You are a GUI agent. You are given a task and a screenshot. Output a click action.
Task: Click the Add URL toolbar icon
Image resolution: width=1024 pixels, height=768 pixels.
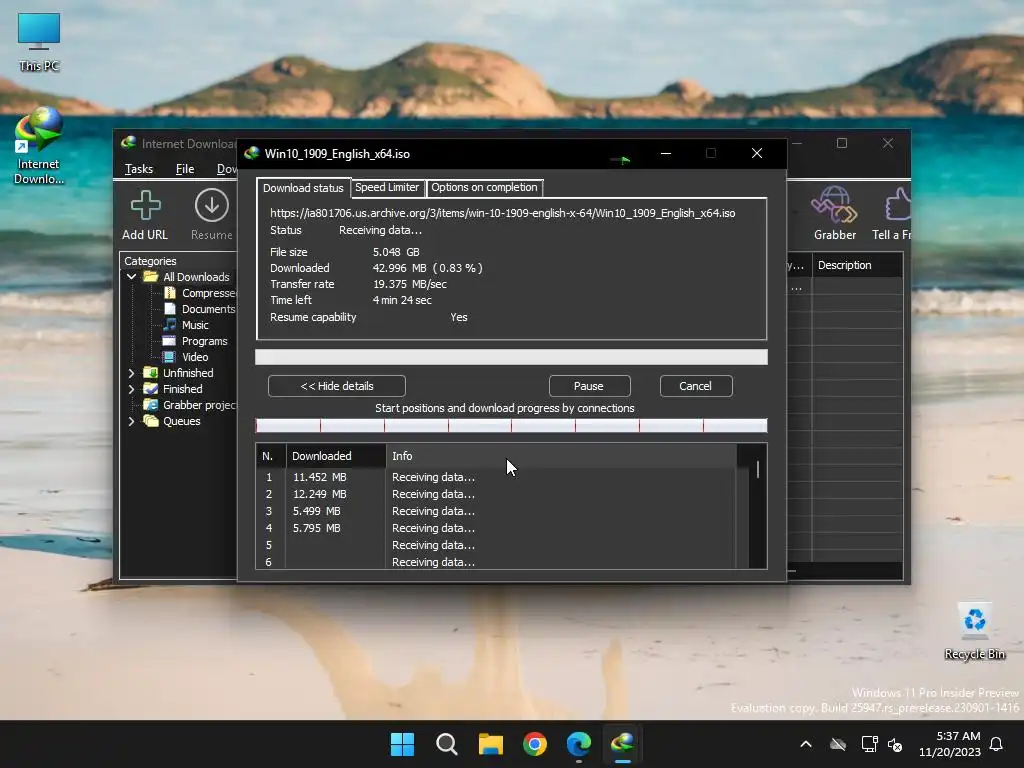145,206
